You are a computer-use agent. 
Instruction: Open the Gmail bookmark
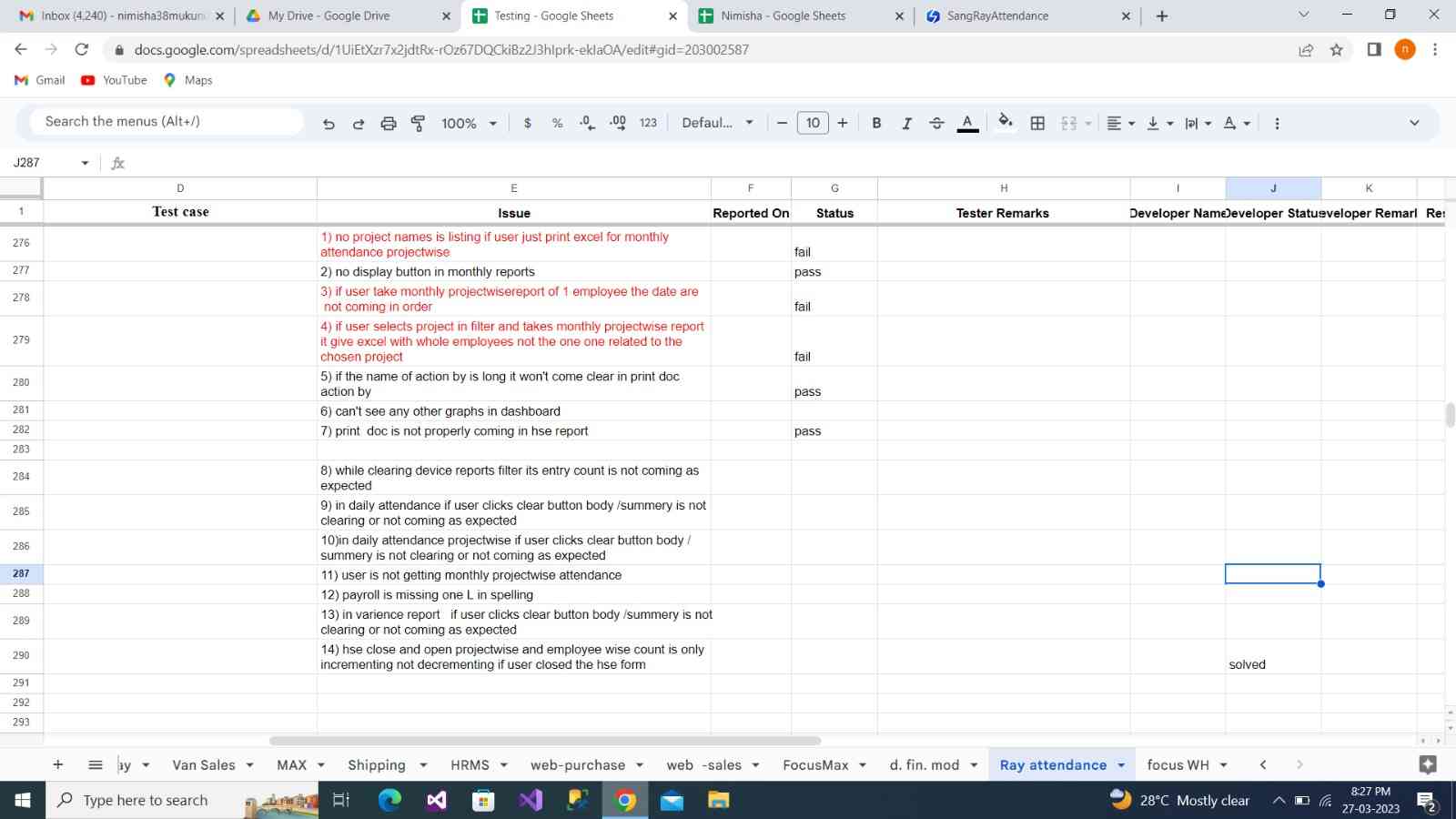pos(40,80)
